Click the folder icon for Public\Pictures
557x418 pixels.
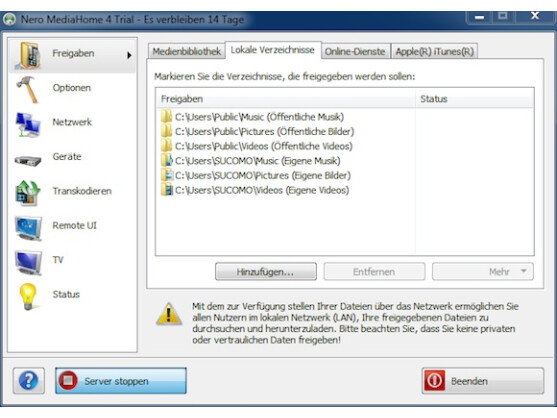tap(166, 131)
